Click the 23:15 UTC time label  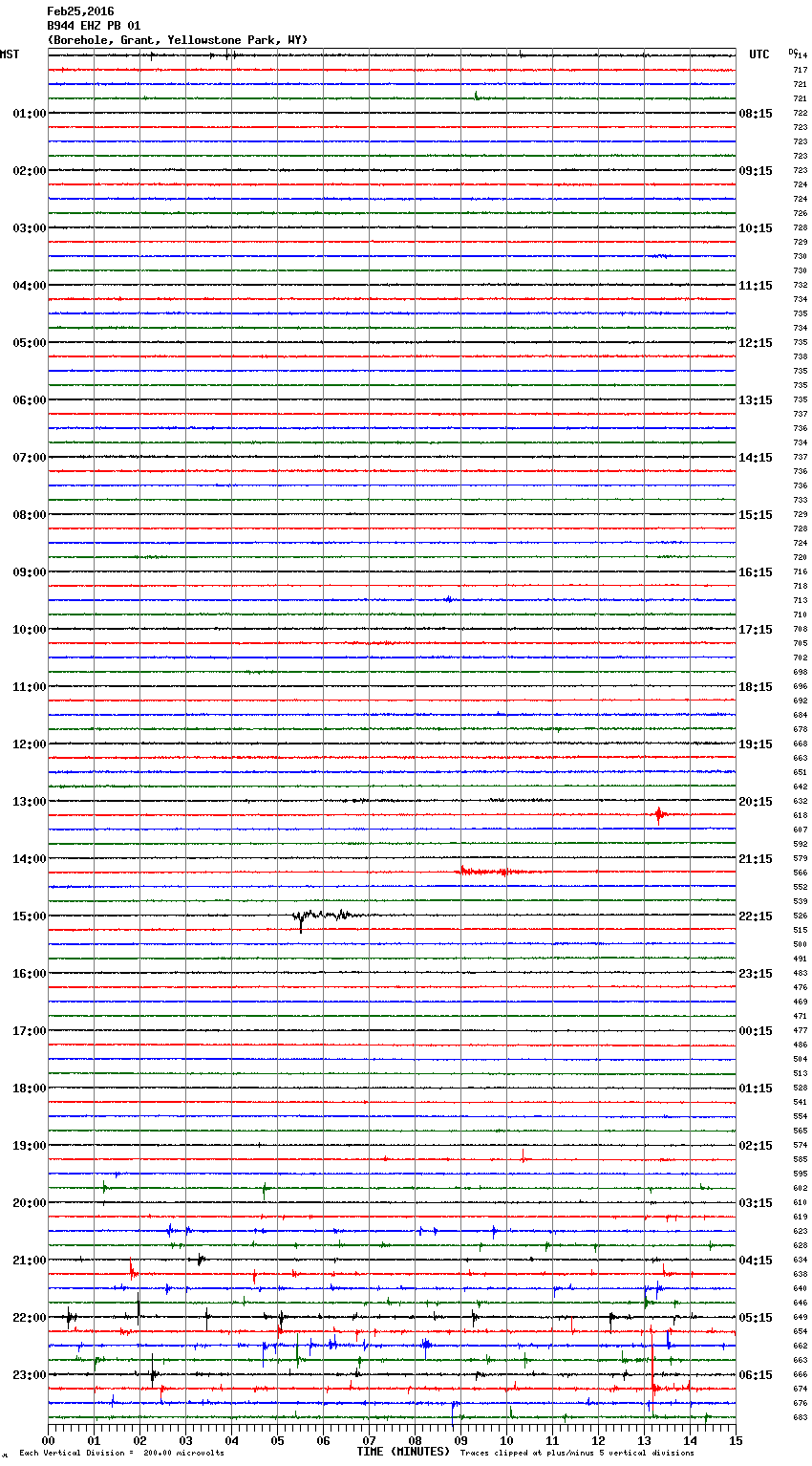pos(756,974)
